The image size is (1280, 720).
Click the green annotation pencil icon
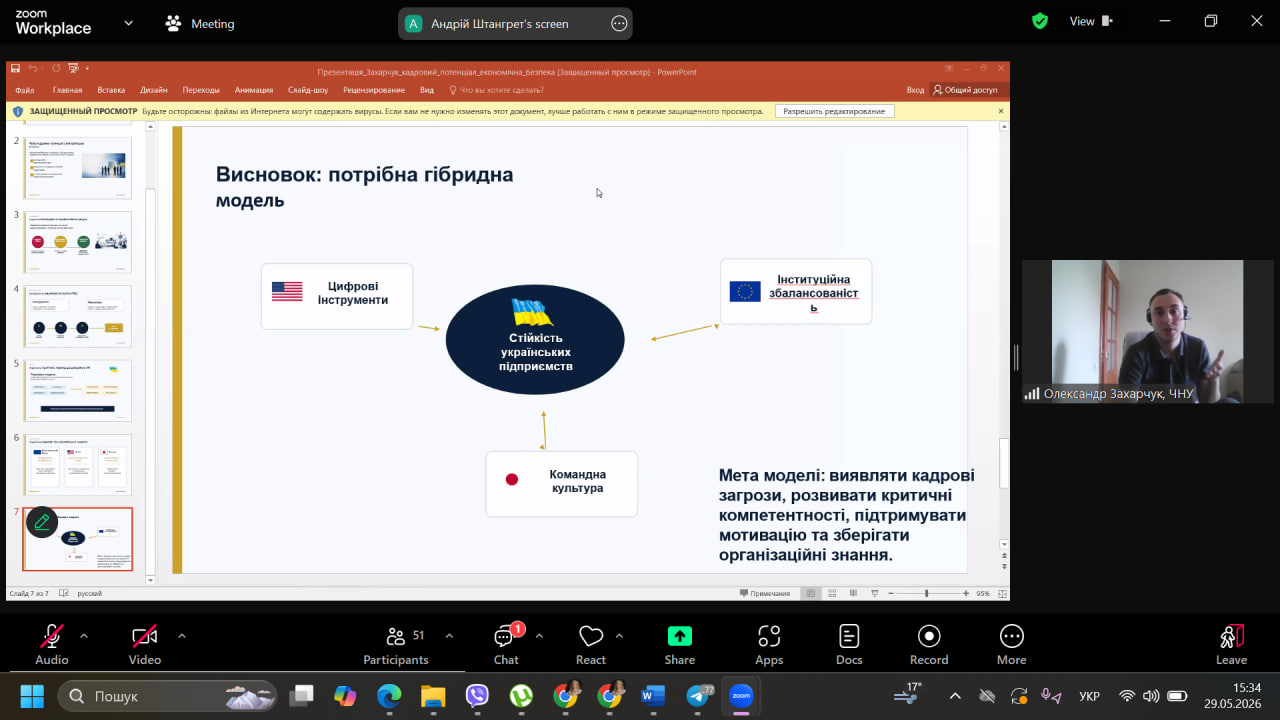[41, 521]
